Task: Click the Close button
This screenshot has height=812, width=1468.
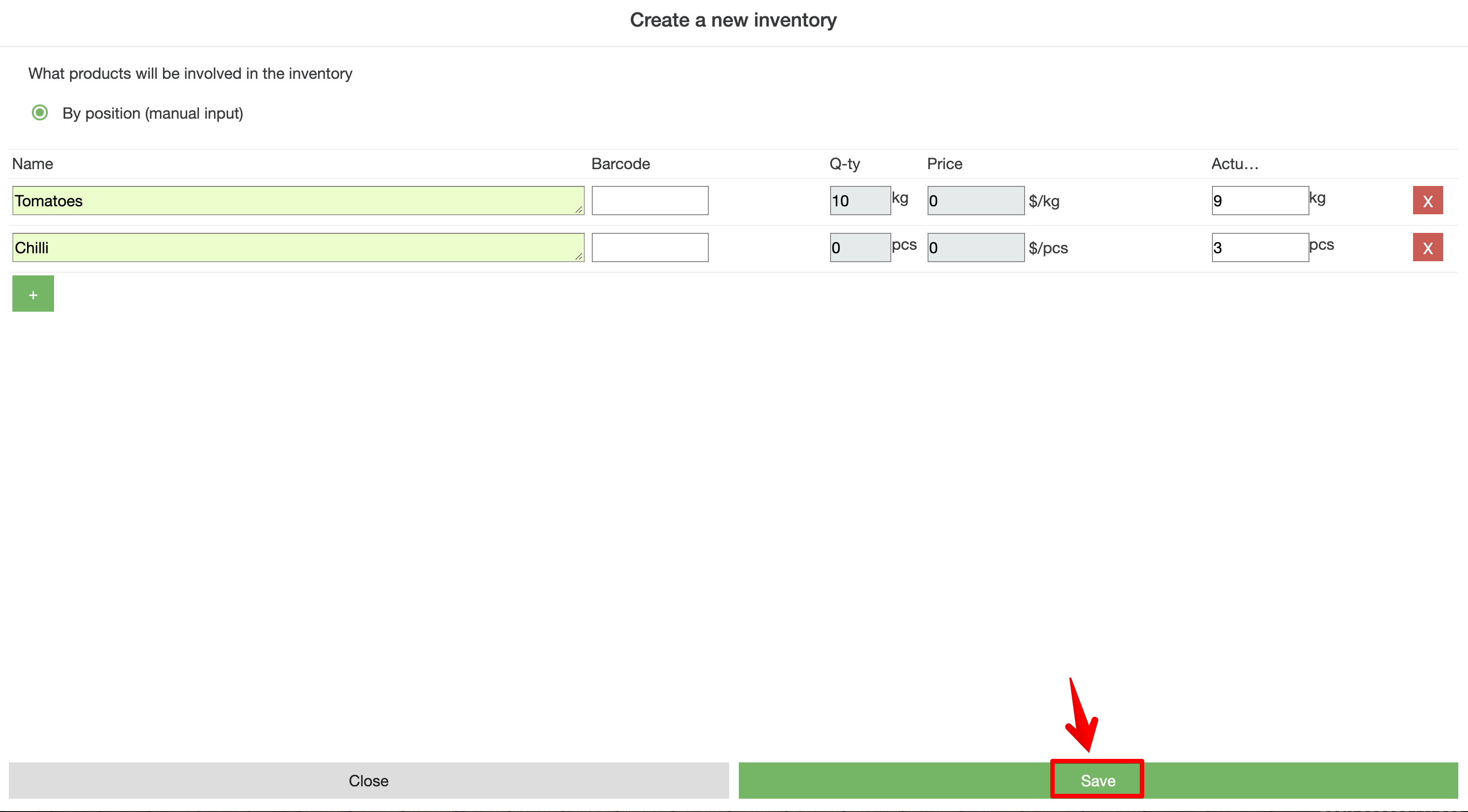Action: [368, 780]
